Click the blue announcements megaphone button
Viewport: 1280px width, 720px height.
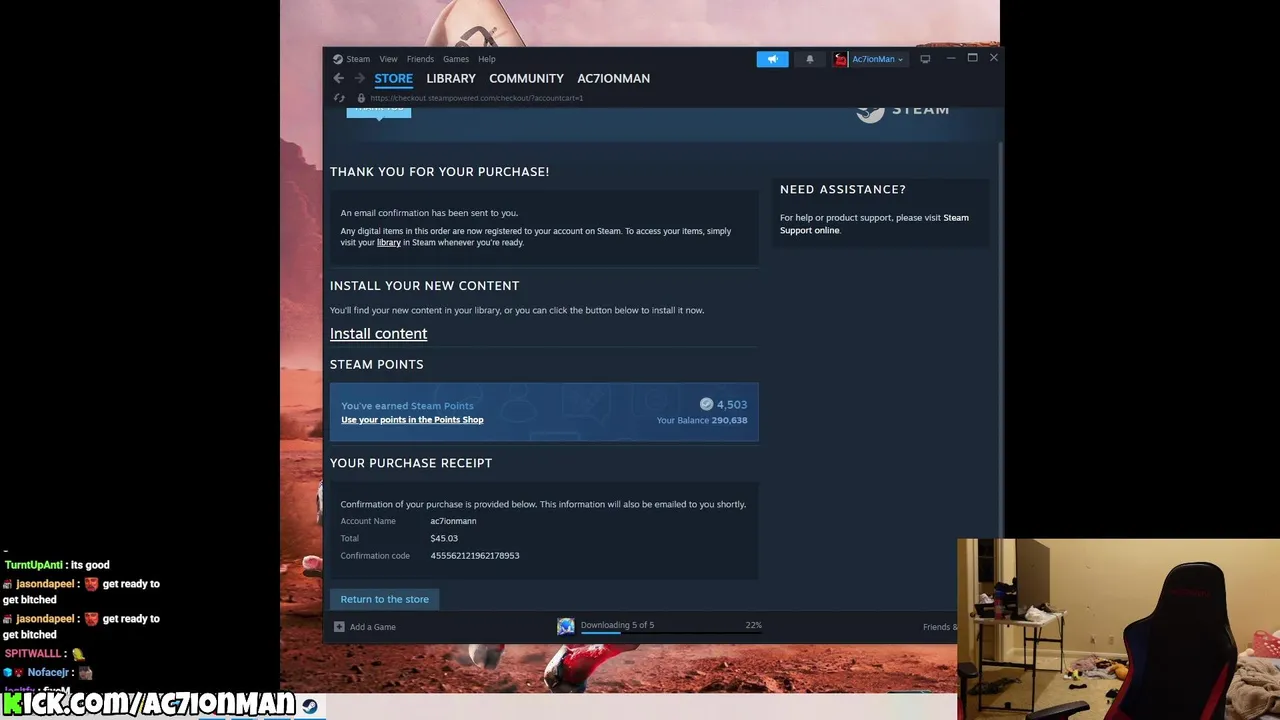(772, 59)
